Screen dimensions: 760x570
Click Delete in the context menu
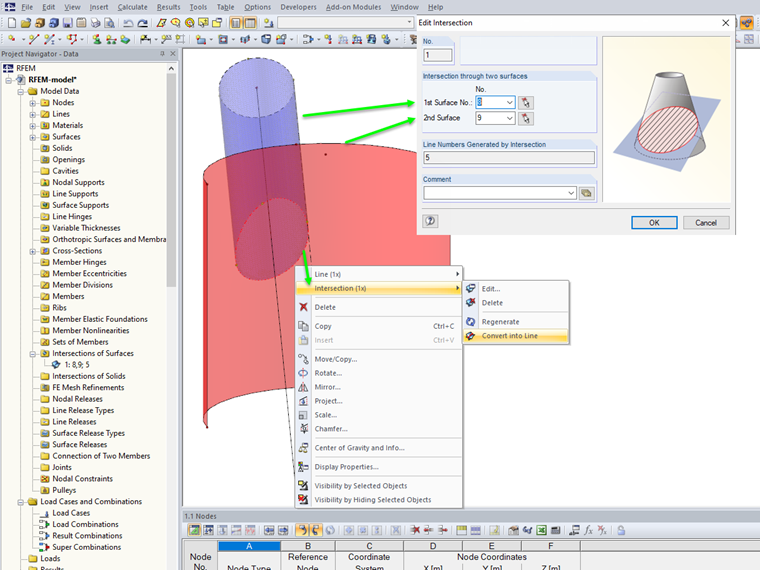click(x=379, y=307)
